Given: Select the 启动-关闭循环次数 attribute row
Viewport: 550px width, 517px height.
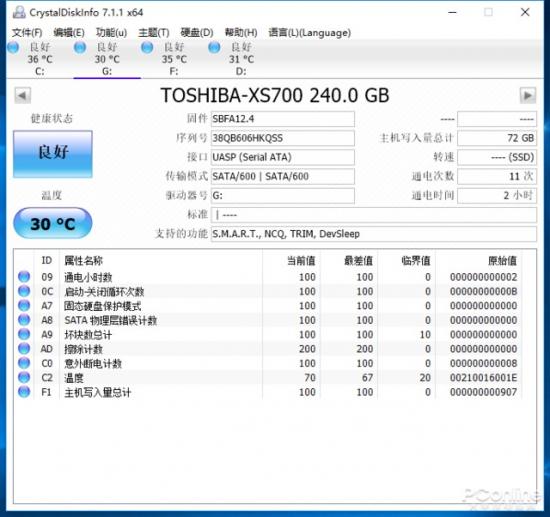Looking at the screenshot, I should tap(269, 291).
